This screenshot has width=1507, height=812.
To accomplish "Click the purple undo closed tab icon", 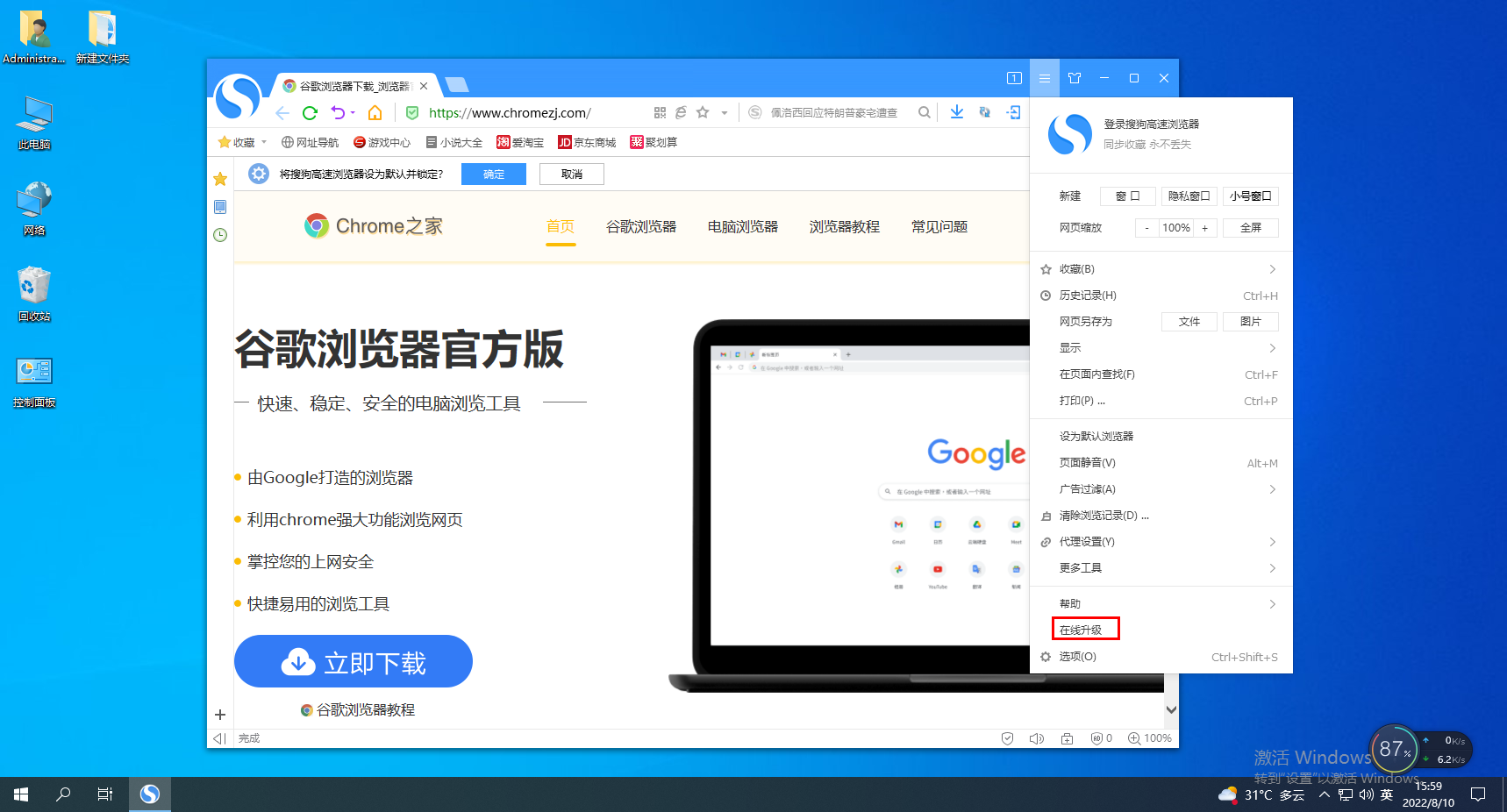I will [x=338, y=112].
